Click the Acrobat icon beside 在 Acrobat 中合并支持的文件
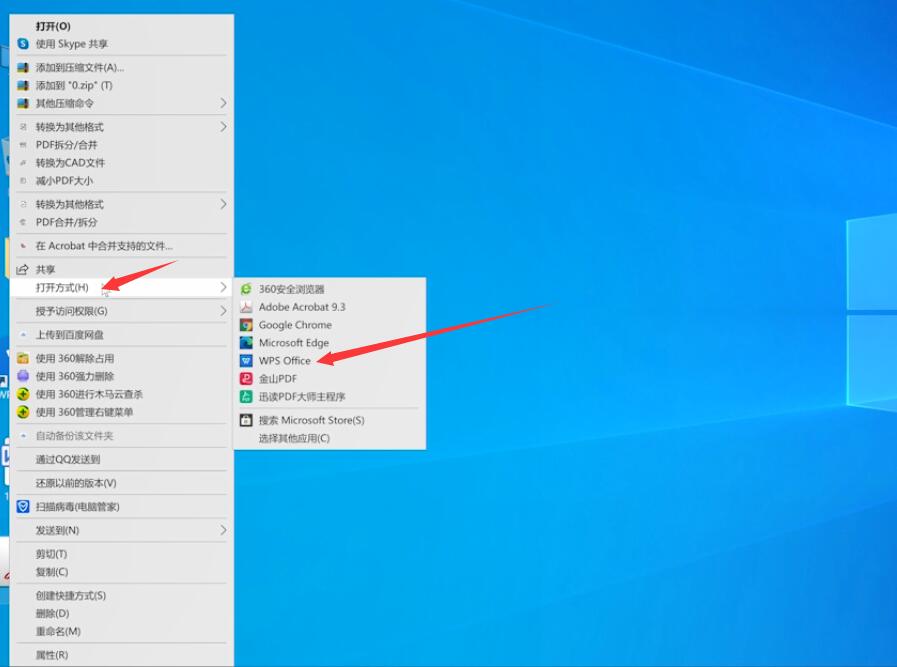 point(23,246)
